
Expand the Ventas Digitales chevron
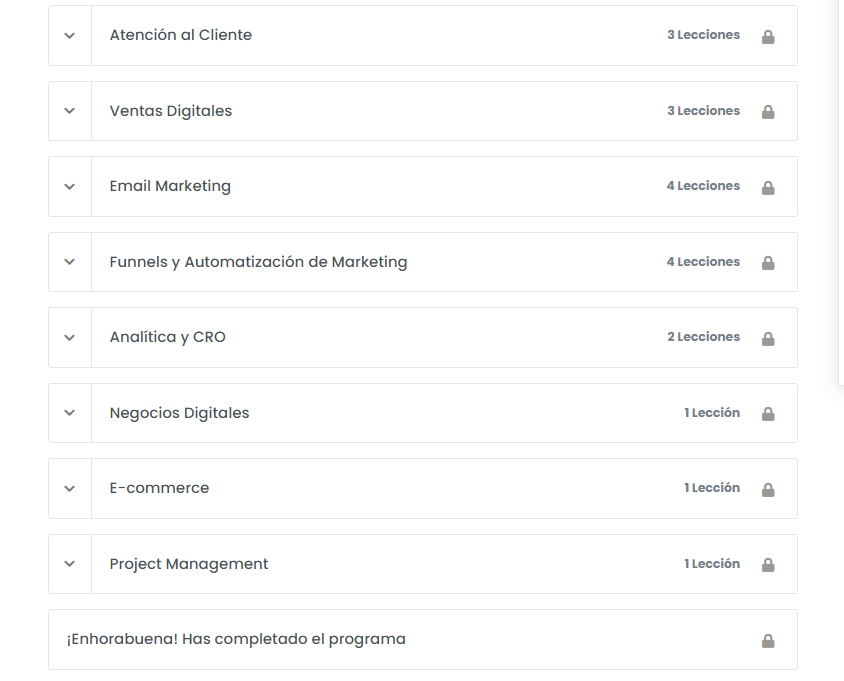pos(69,111)
